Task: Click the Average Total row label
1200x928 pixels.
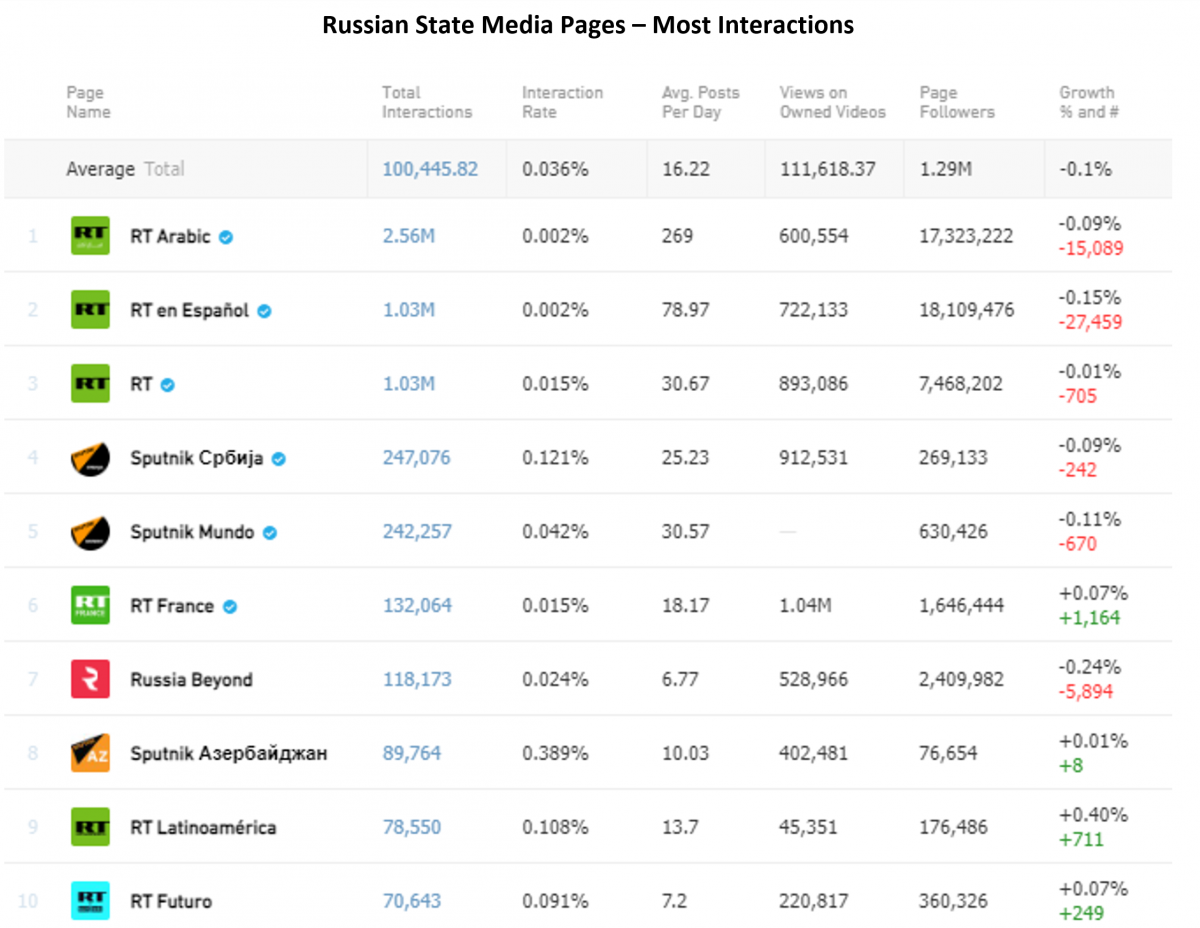Action: (x=125, y=169)
